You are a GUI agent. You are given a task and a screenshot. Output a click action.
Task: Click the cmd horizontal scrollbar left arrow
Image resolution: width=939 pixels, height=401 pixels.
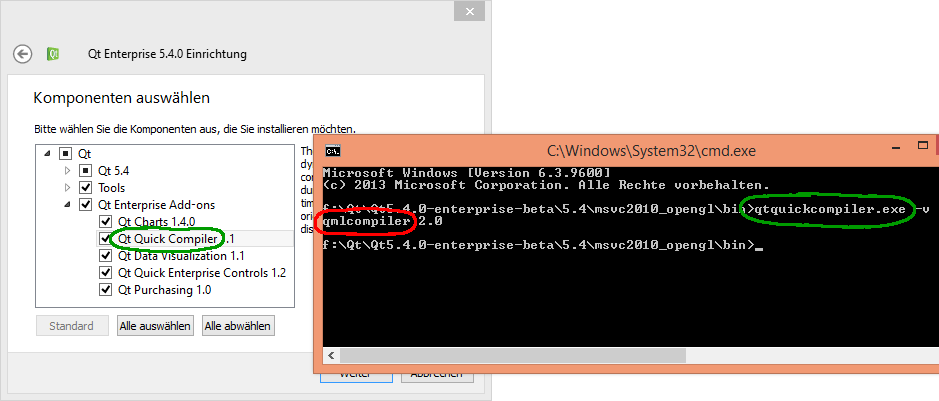point(330,355)
